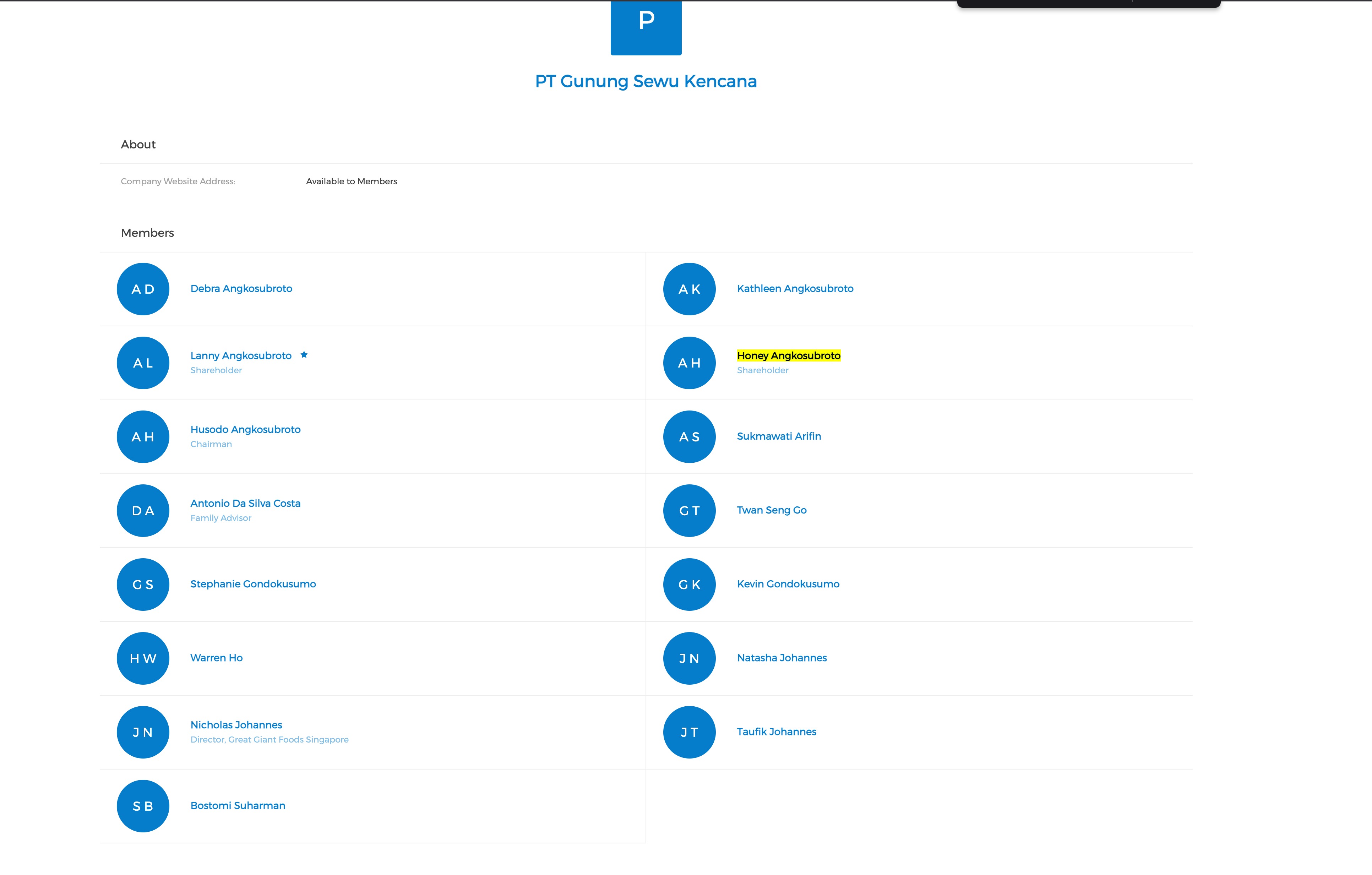Open Nicholas Johannes member page
The image size is (1372, 875).
236,724
